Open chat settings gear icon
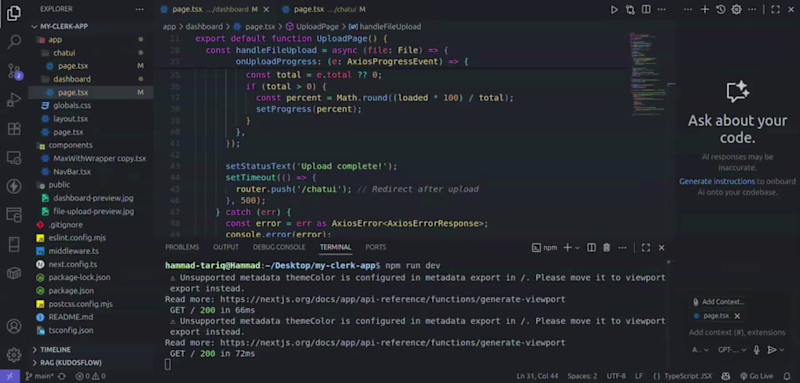Viewport: 800px width, 383px height. click(x=736, y=10)
